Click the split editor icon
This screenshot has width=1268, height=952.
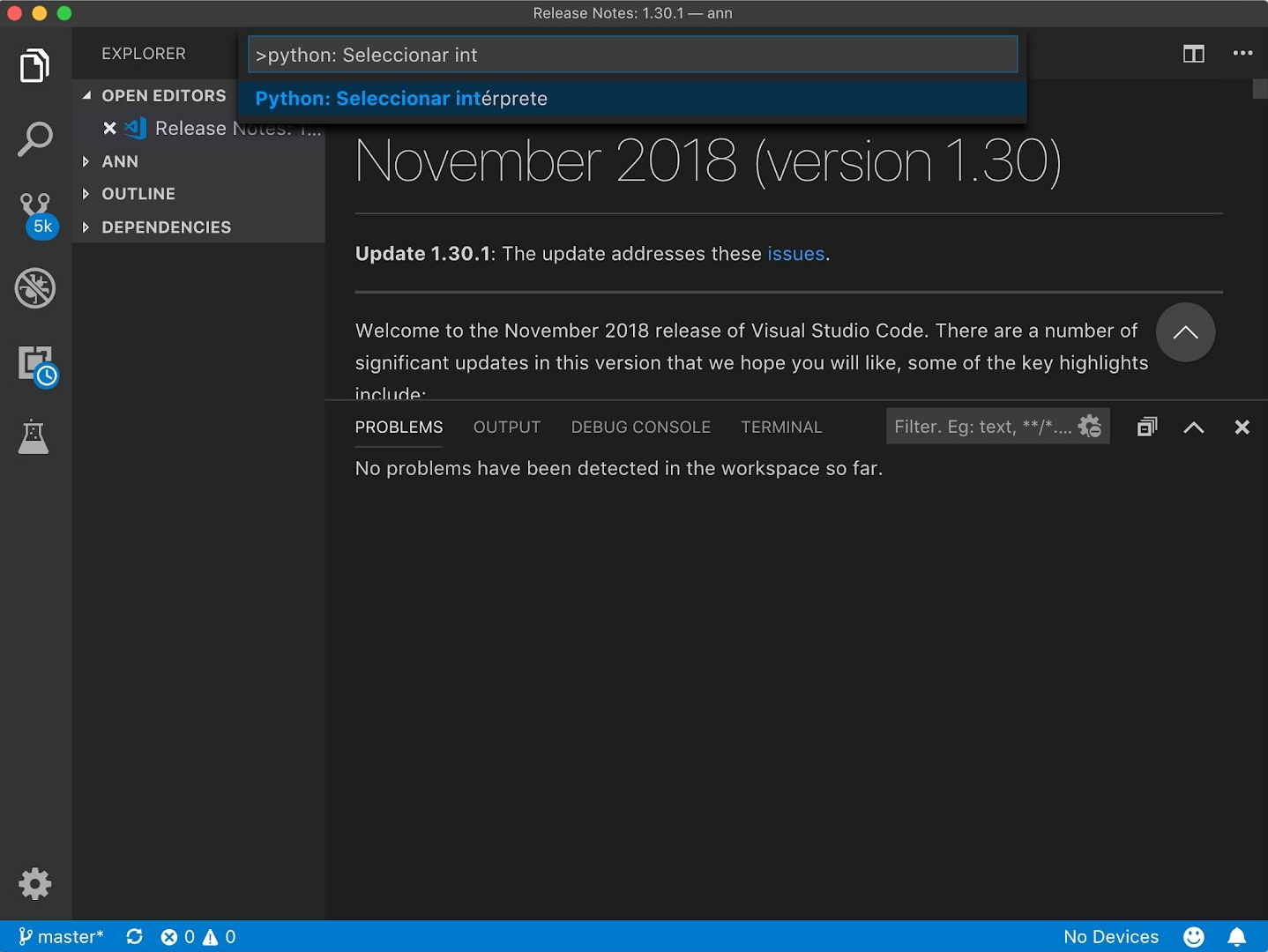point(1194,54)
